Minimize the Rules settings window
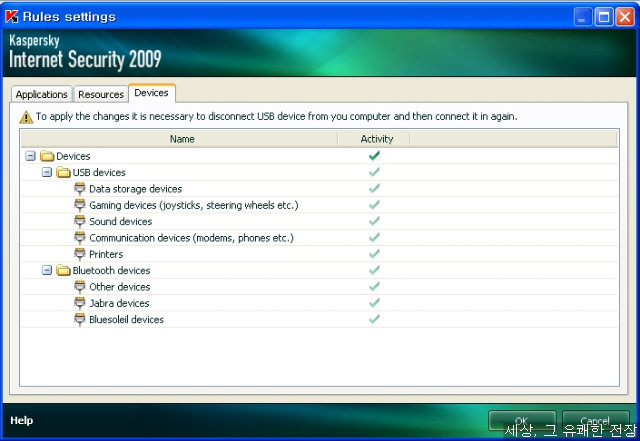 click(582, 17)
